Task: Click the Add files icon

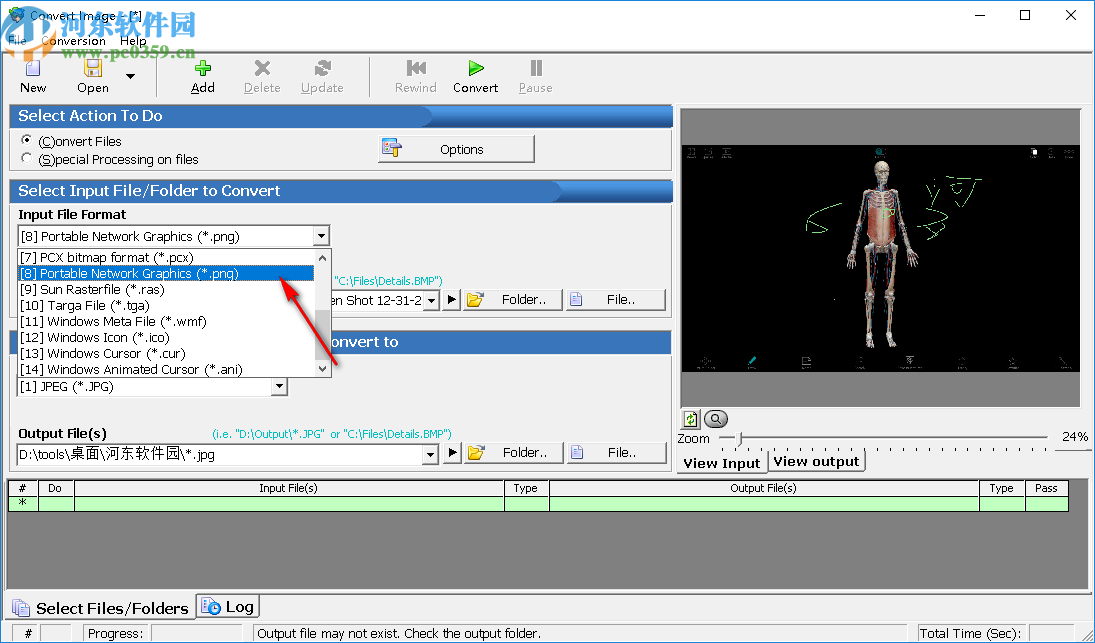Action: pyautogui.click(x=202, y=70)
